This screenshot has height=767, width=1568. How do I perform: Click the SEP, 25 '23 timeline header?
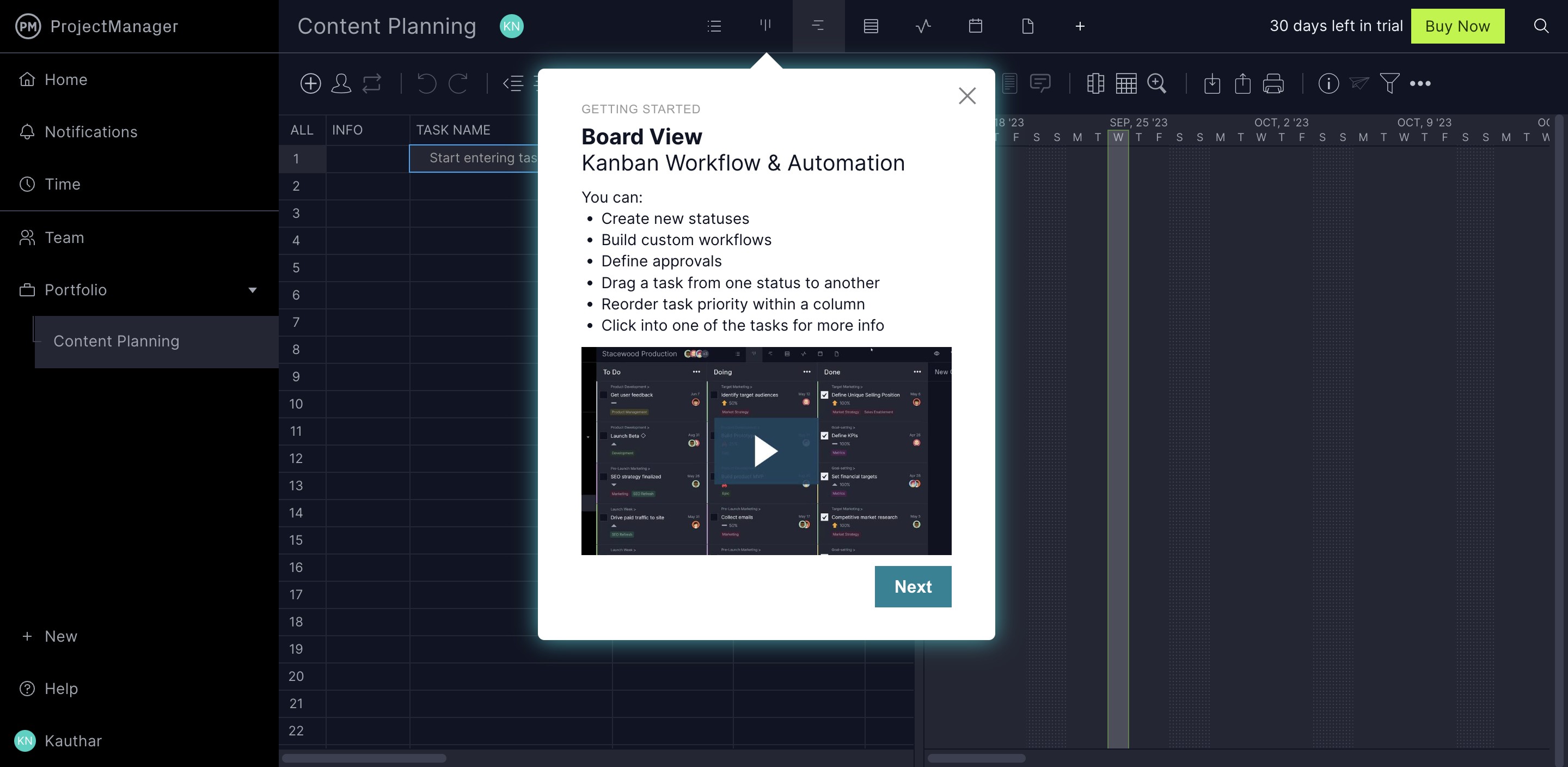(1138, 123)
